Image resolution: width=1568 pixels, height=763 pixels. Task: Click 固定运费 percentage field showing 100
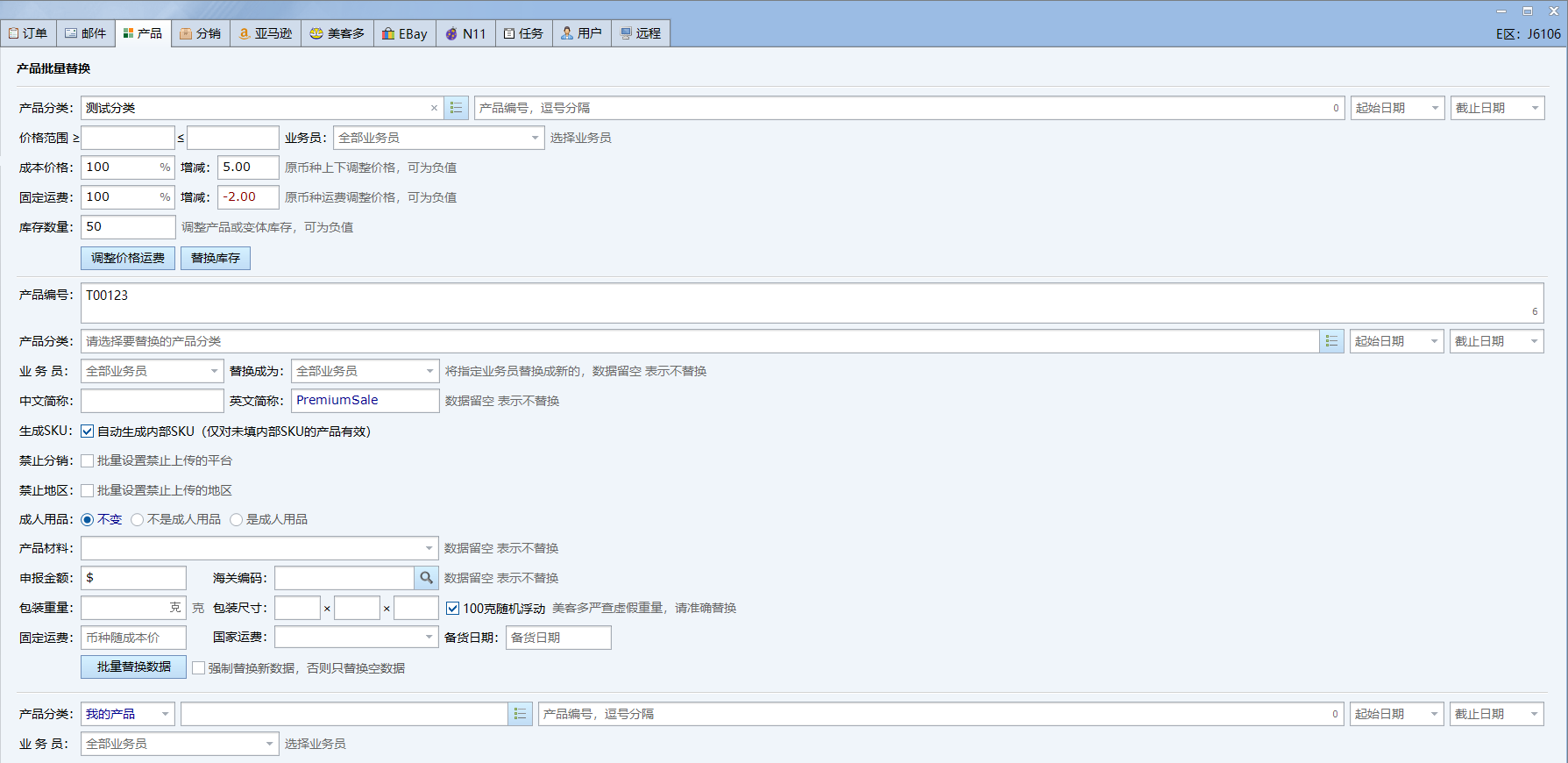pyautogui.click(x=128, y=197)
